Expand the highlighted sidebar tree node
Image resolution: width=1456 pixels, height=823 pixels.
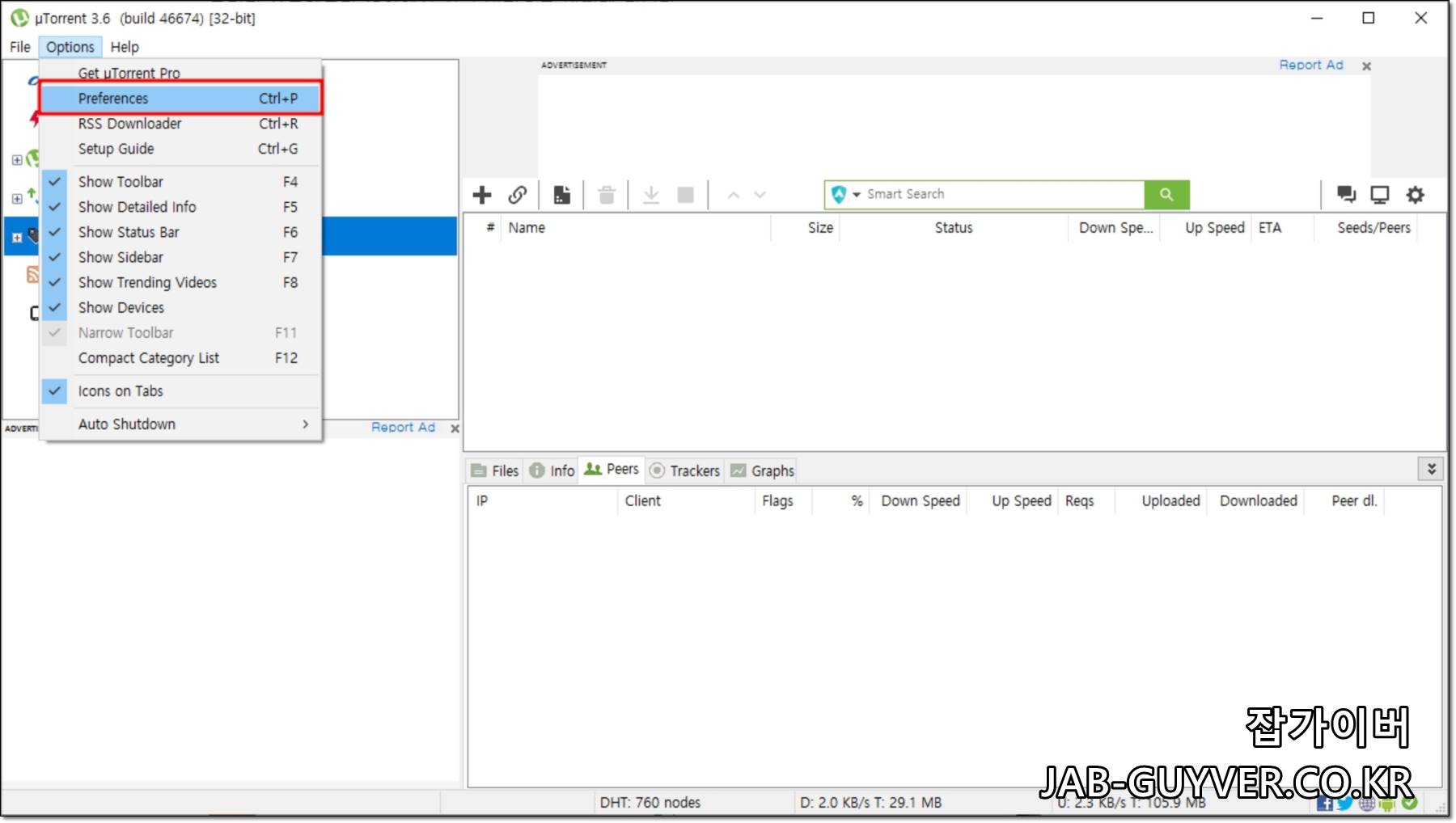click(x=17, y=238)
